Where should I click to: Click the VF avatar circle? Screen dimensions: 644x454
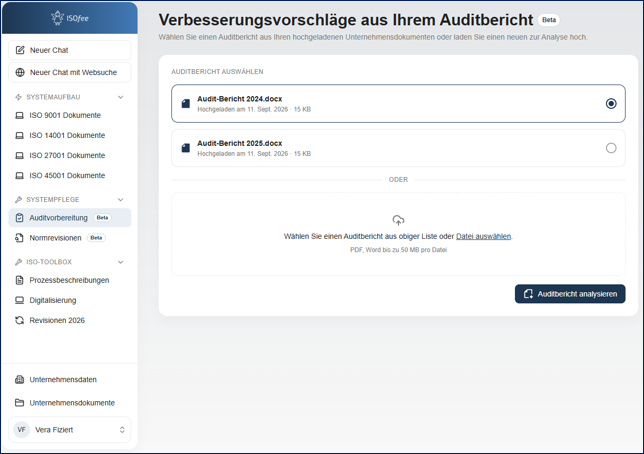click(x=21, y=430)
